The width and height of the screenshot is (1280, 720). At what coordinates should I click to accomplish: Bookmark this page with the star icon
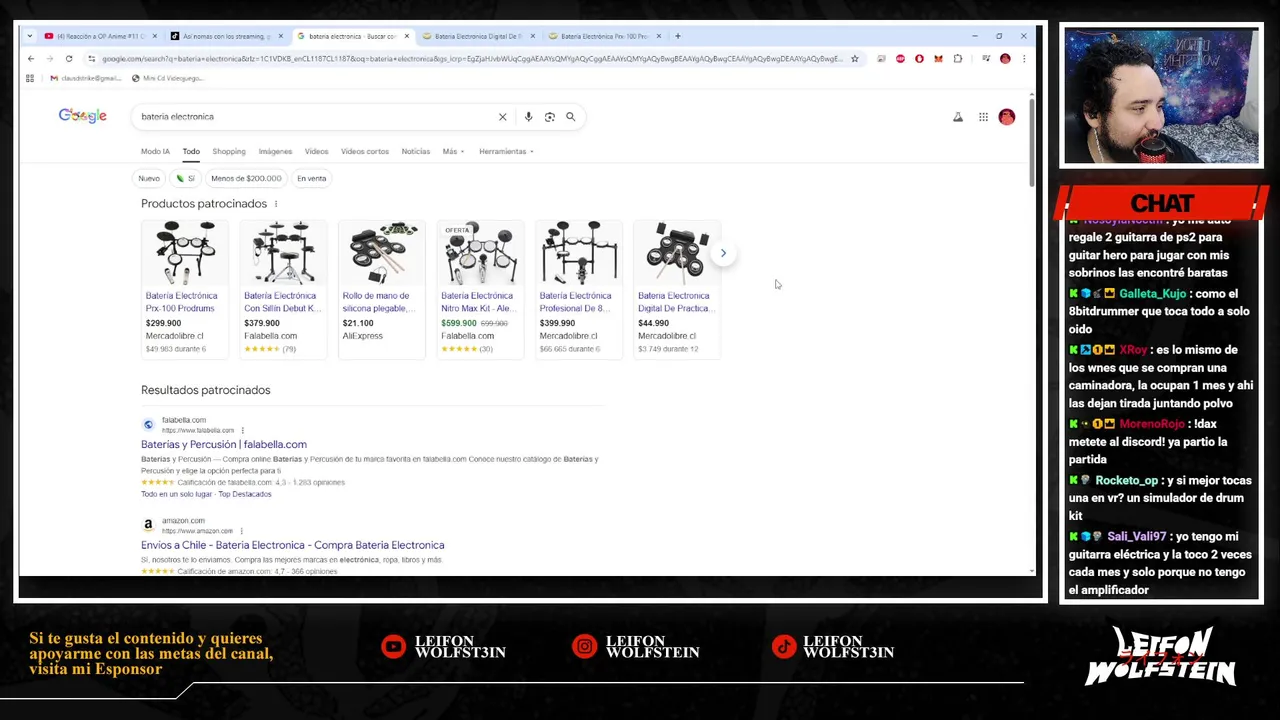[x=854, y=58]
